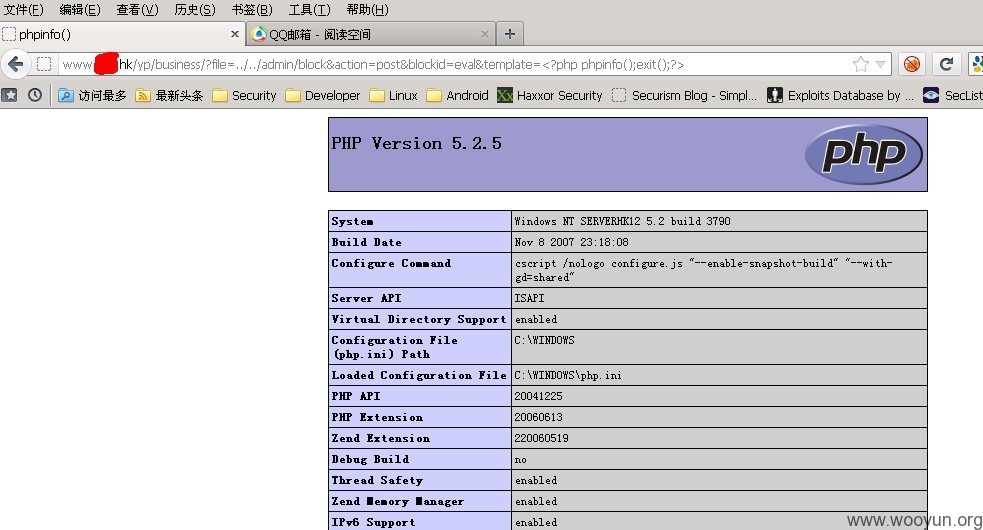Open the URL history dropdown arrow
This screenshot has width=983, height=530.
click(880, 64)
